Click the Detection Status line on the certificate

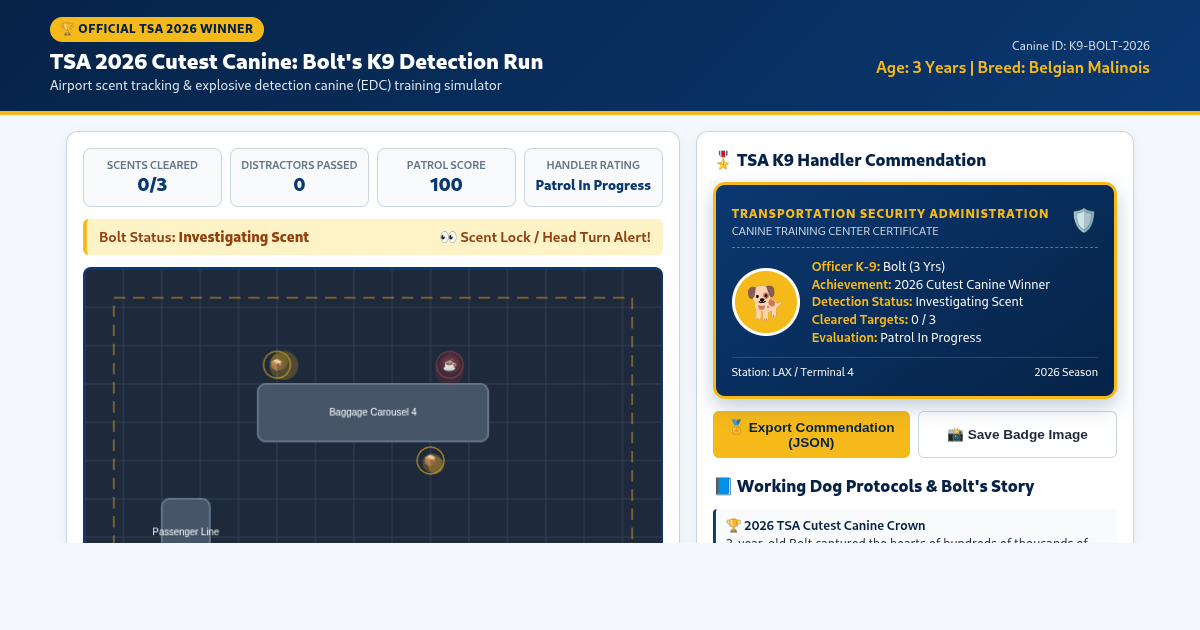(x=917, y=302)
